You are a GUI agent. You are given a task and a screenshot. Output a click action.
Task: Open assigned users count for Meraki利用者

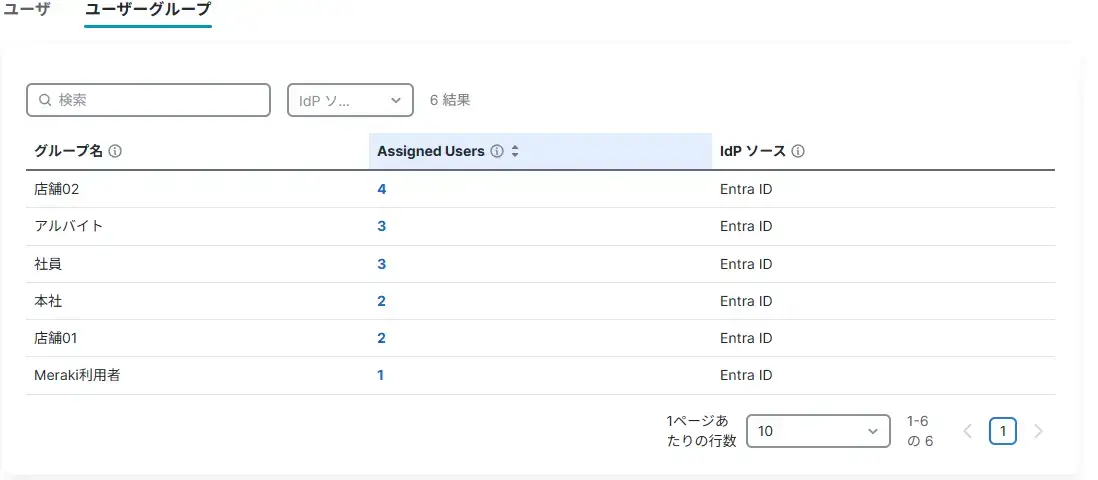click(x=380, y=375)
